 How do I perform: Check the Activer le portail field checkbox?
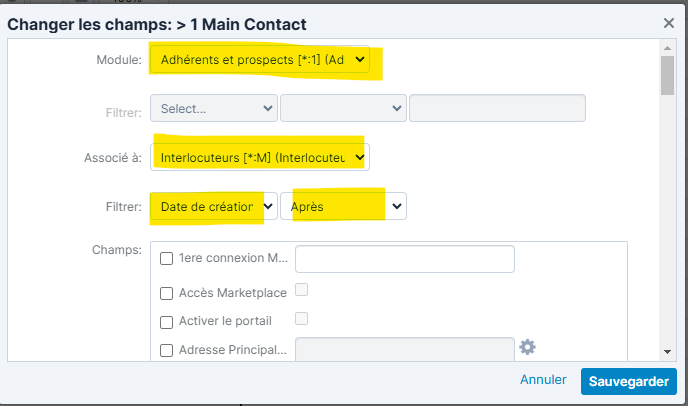167,322
